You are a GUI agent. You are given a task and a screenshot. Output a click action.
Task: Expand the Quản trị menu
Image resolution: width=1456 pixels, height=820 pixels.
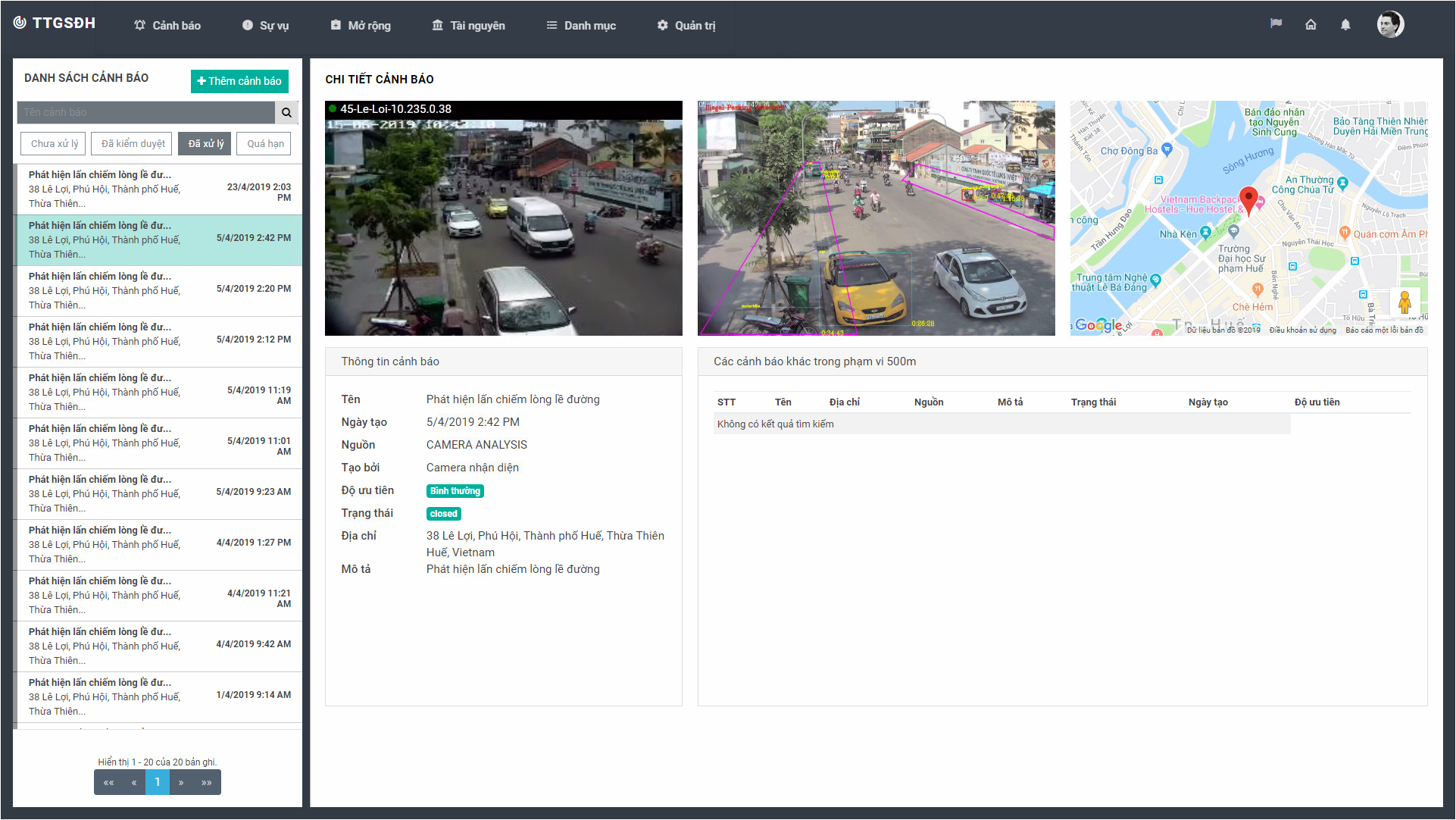pos(686,25)
